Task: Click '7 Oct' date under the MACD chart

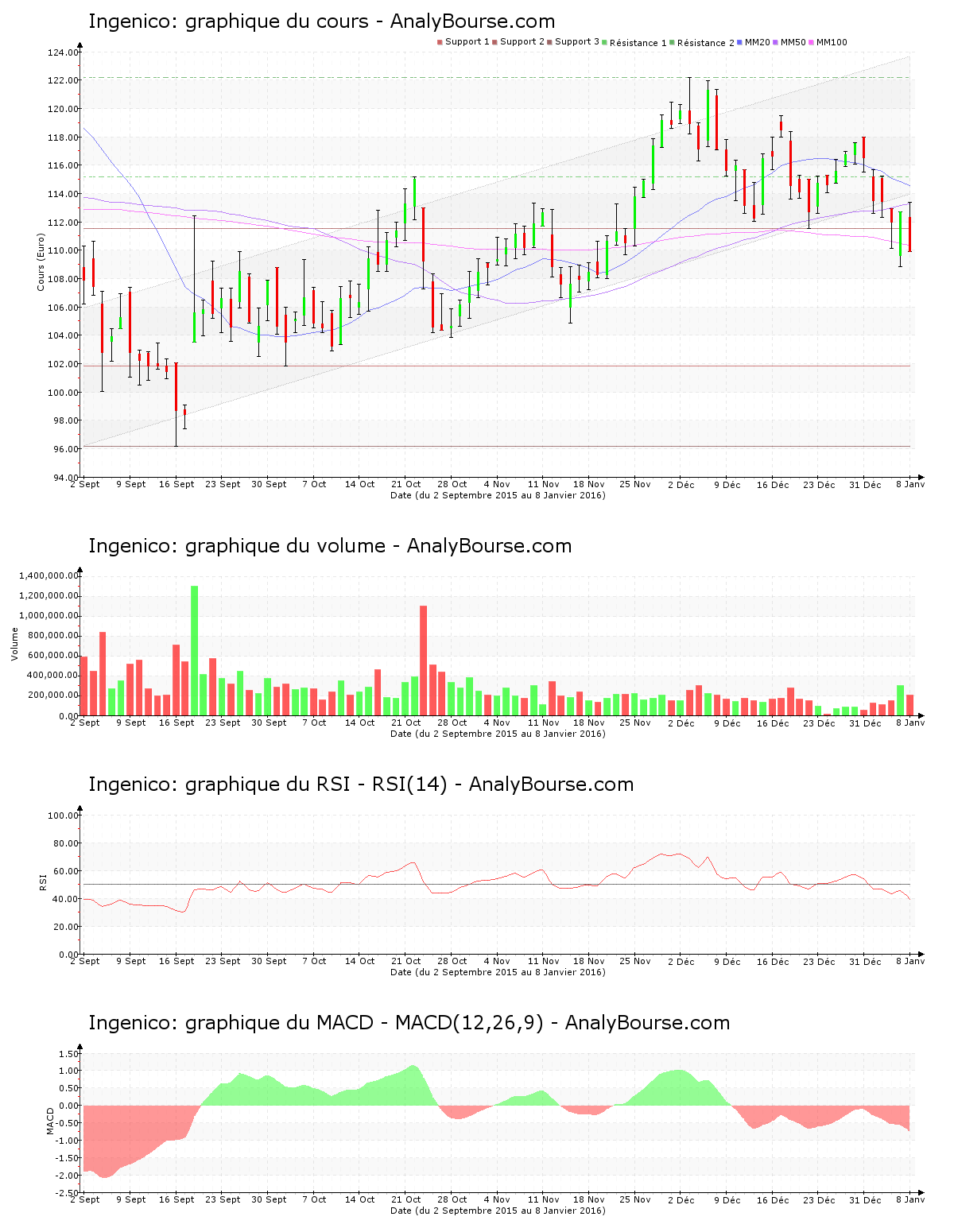Action: click(x=314, y=1199)
